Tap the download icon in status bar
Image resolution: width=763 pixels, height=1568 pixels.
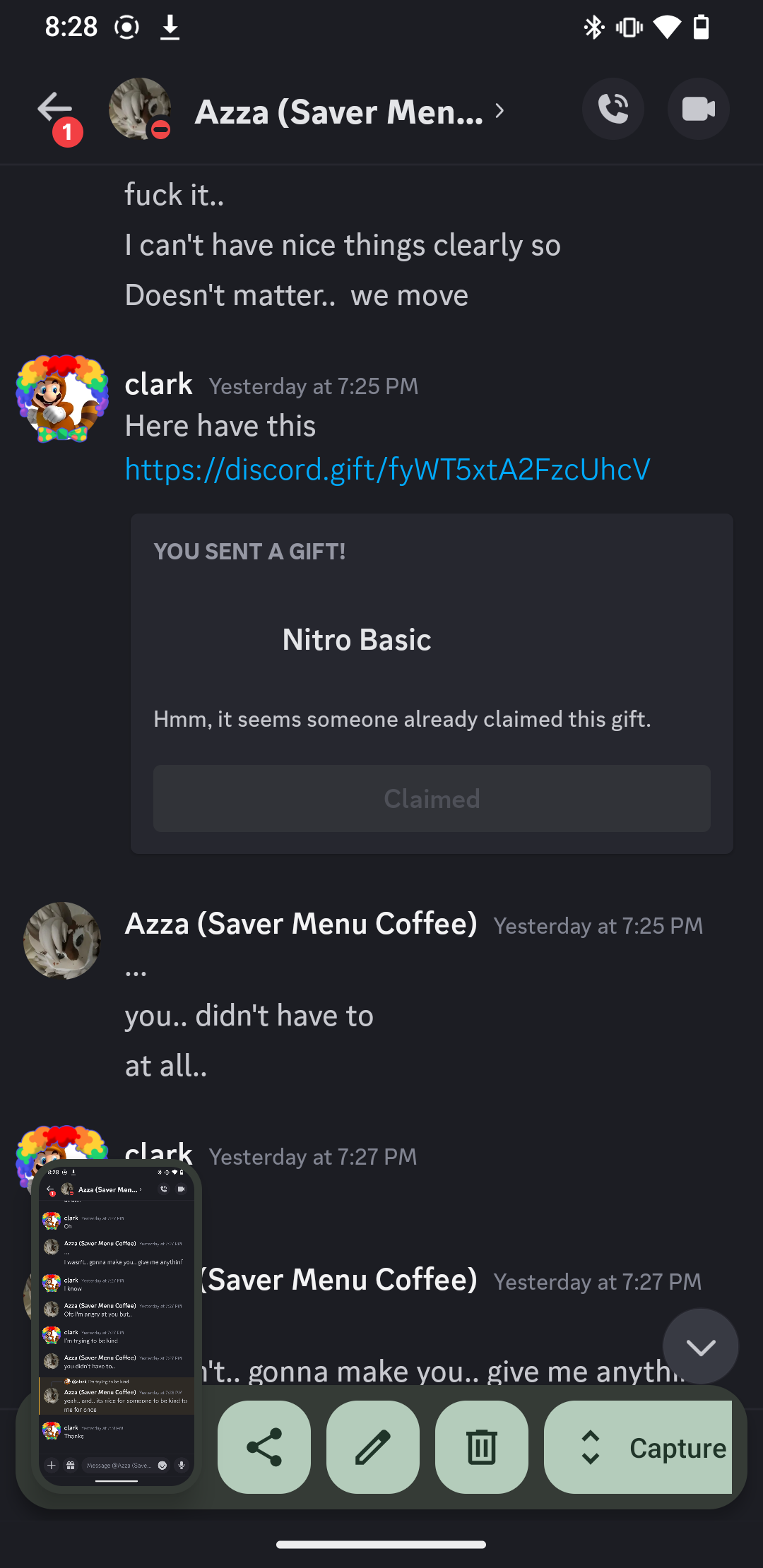click(170, 28)
